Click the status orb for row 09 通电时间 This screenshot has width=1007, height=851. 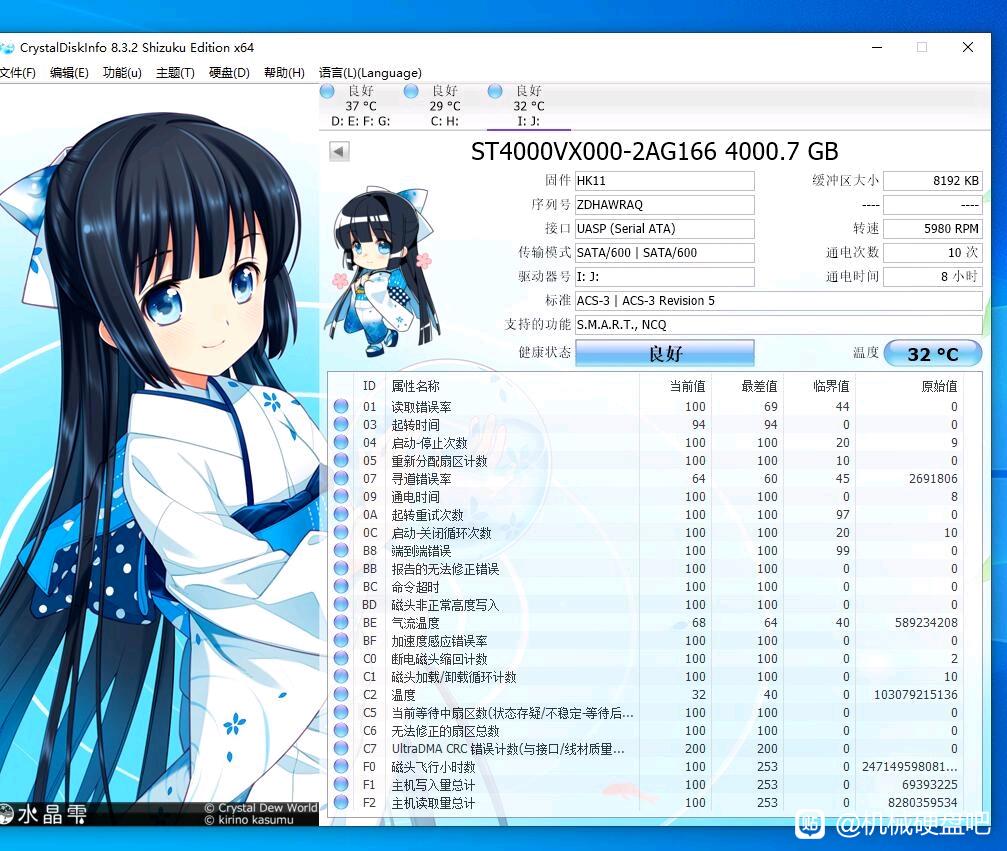point(341,496)
